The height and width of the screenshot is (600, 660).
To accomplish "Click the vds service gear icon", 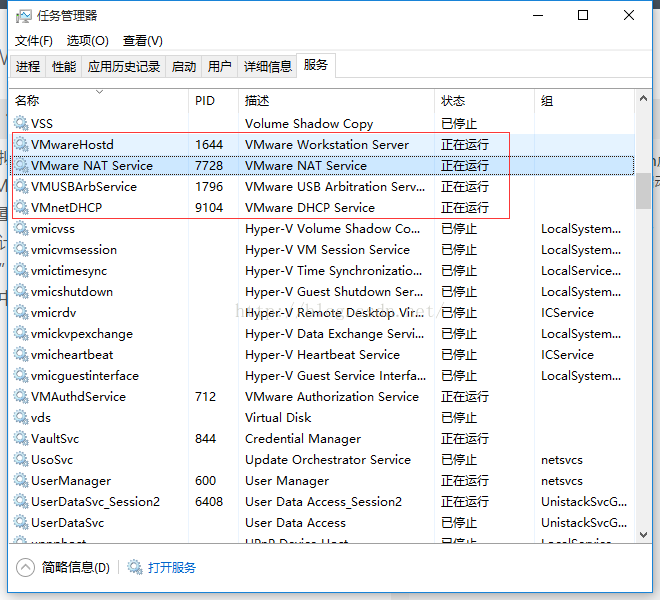I will coord(21,417).
